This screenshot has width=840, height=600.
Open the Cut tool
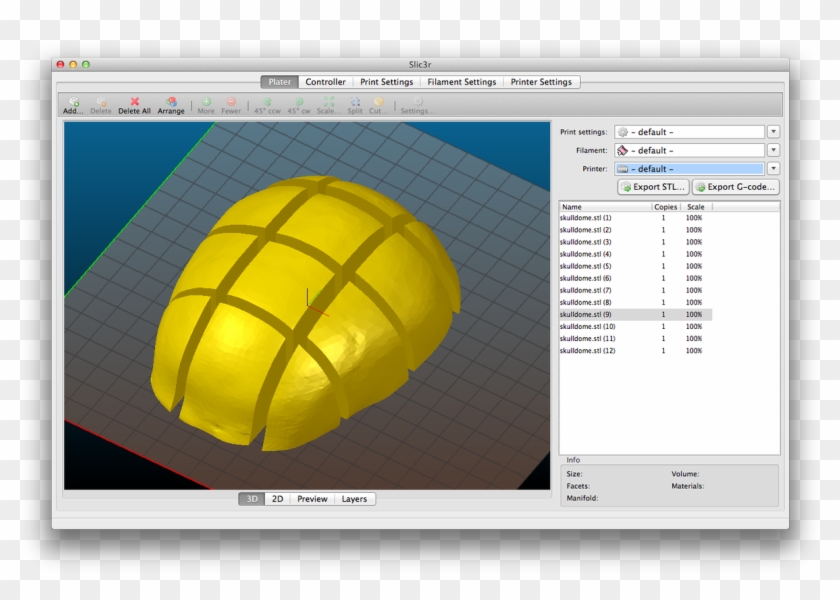coord(380,105)
